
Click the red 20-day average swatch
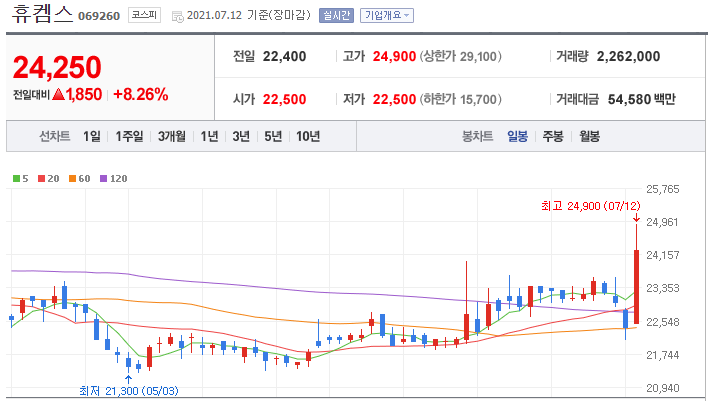pyautogui.click(x=42, y=179)
